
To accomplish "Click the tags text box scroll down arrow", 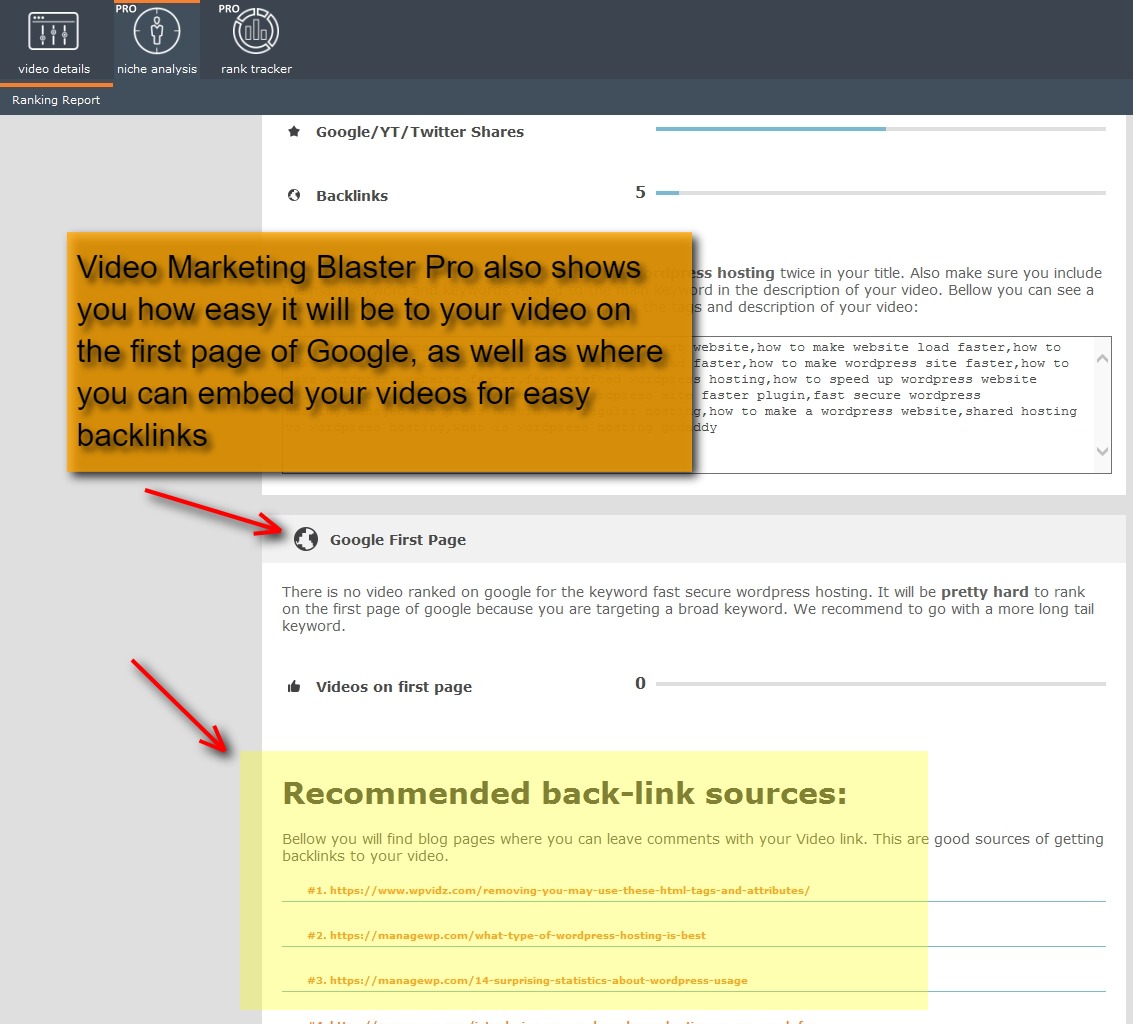I will [x=1102, y=451].
